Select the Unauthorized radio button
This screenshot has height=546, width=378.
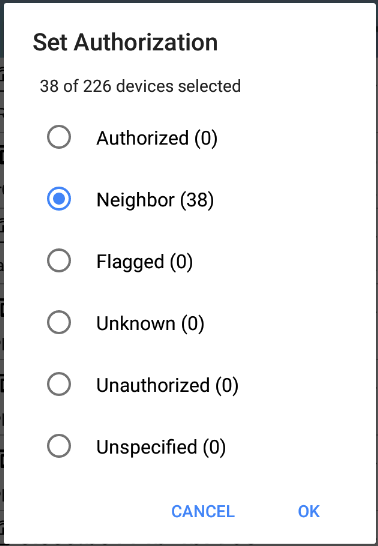[x=59, y=384]
